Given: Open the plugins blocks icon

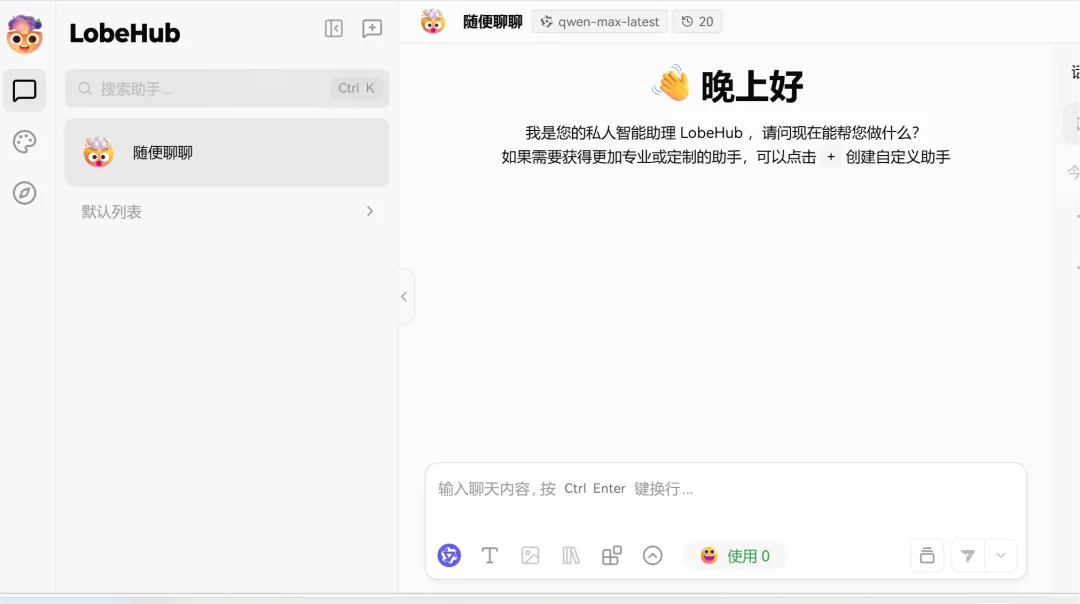Looking at the screenshot, I should click(x=612, y=555).
